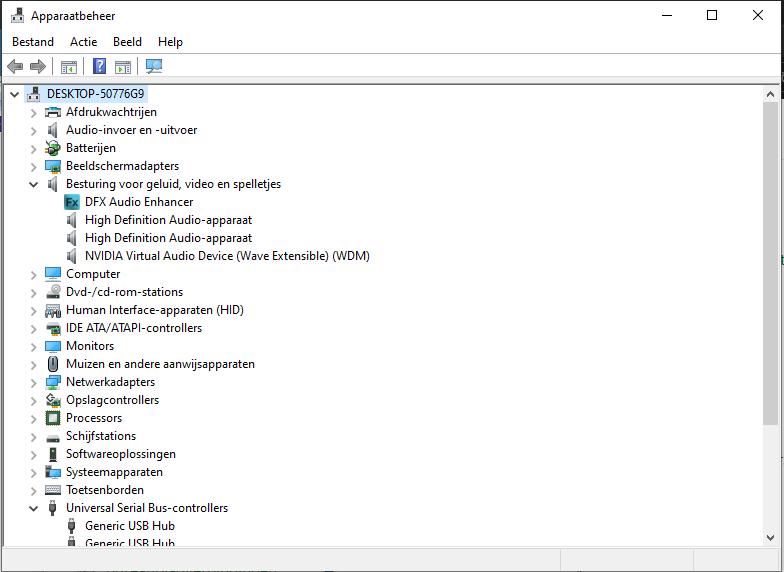Screen dimensions: 784x572
Task: Select the Softwareoplossingen label
Action: [121, 454]
